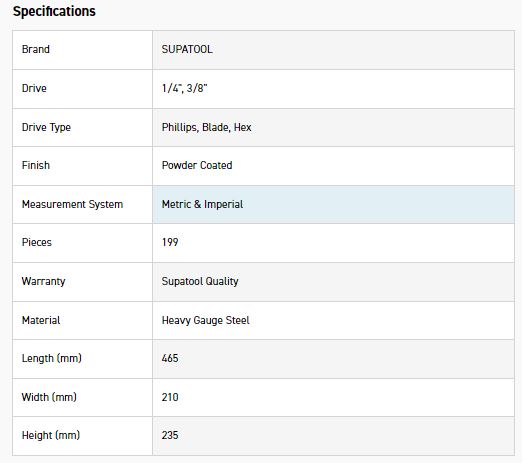Select the Brand label cell
The width and height of the screenshot is (522, 463).
point(82,50)
